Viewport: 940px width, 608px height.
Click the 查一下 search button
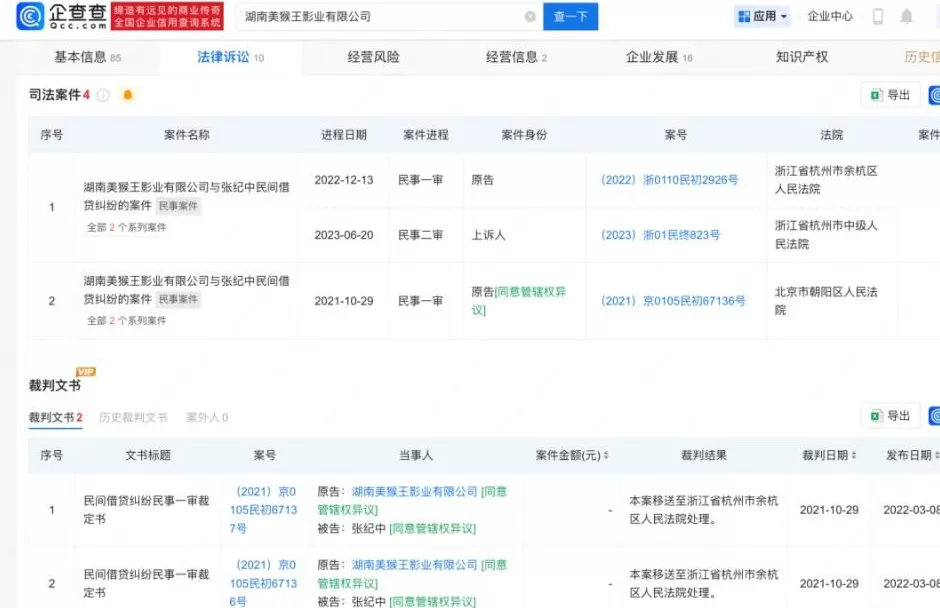click(x=570, y=17)
